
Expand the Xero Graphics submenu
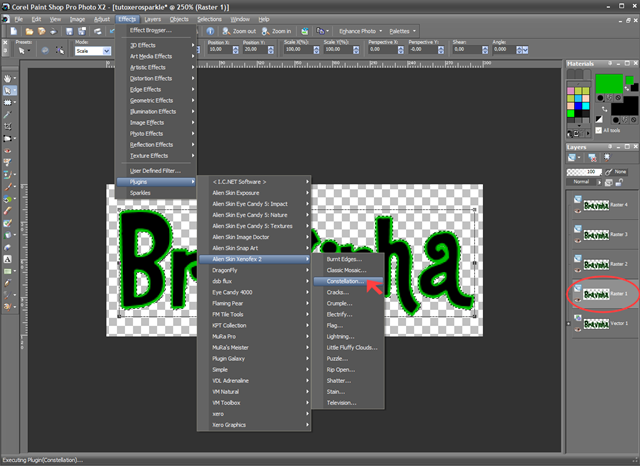click(x=255, y=425)
